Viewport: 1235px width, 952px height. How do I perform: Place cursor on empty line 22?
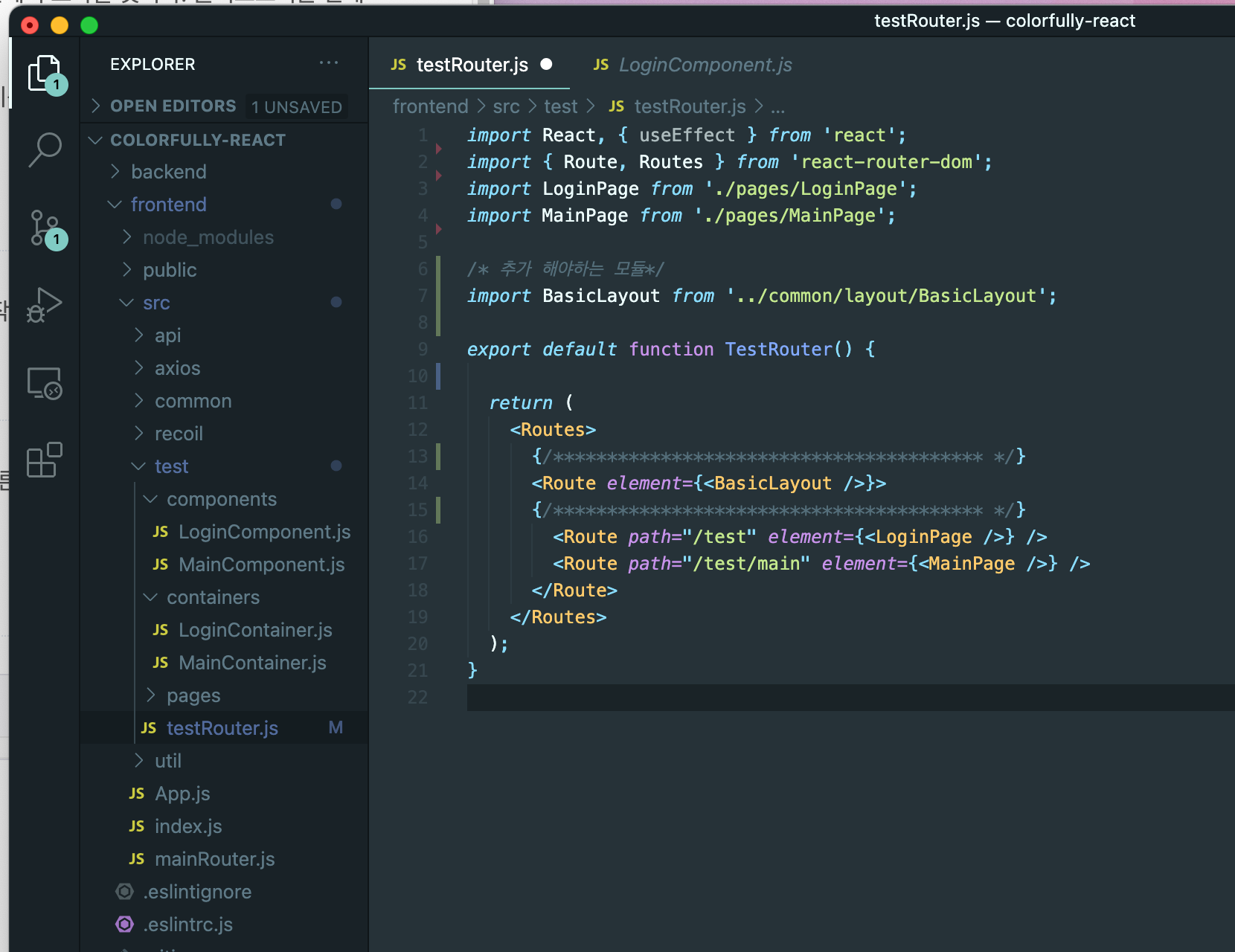click(x=850, y=698)
